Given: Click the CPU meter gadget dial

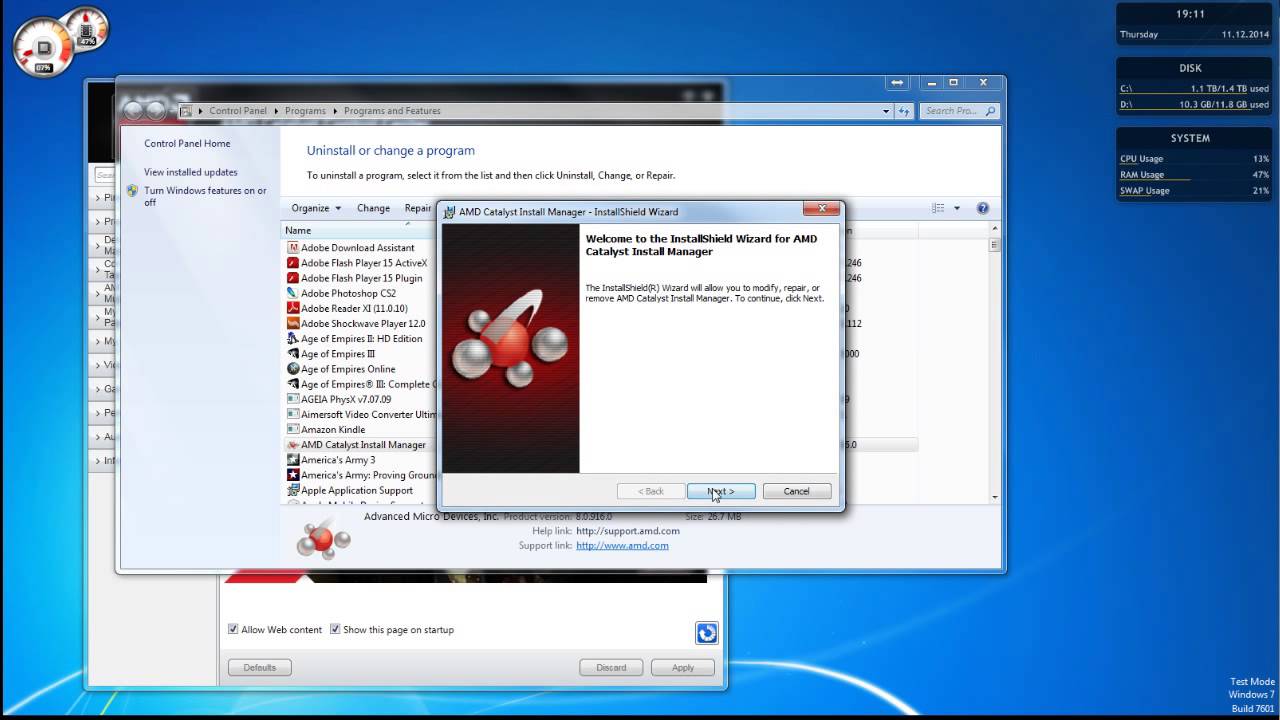Looking at the screenshot, I should coord(44,47).
